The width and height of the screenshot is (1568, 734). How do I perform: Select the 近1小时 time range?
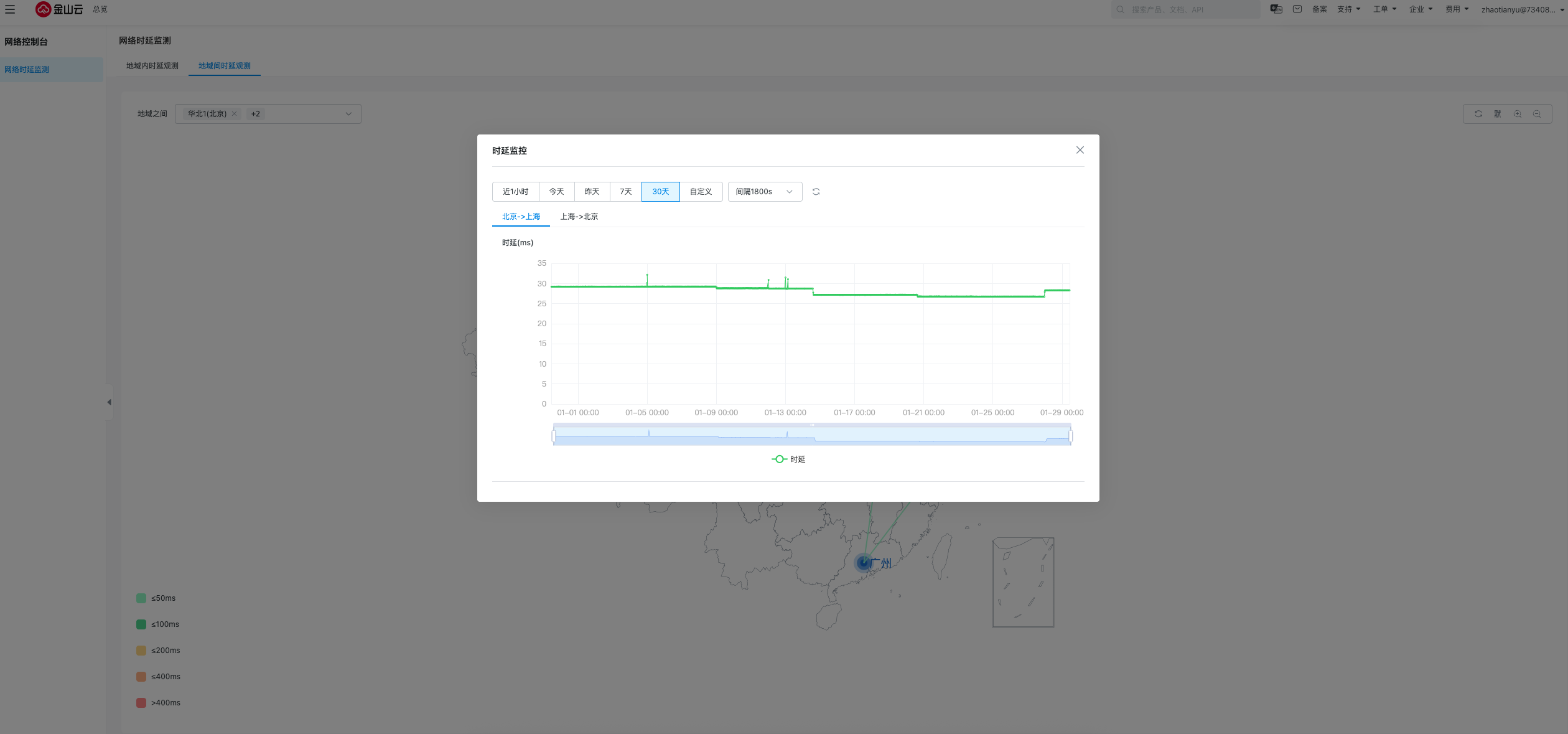coord(515,192)
